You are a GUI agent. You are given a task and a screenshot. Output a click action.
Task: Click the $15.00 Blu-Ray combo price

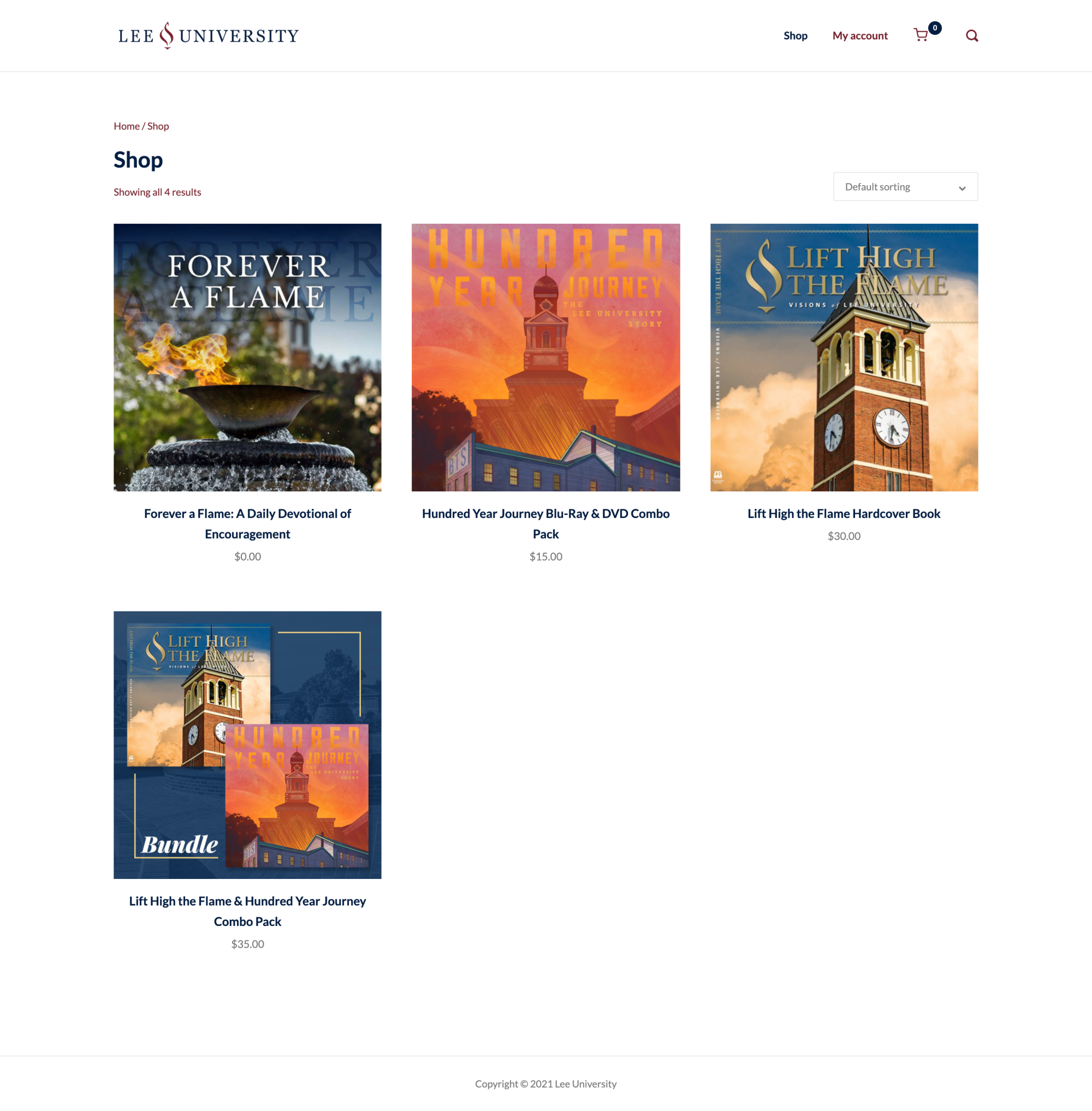545,556
